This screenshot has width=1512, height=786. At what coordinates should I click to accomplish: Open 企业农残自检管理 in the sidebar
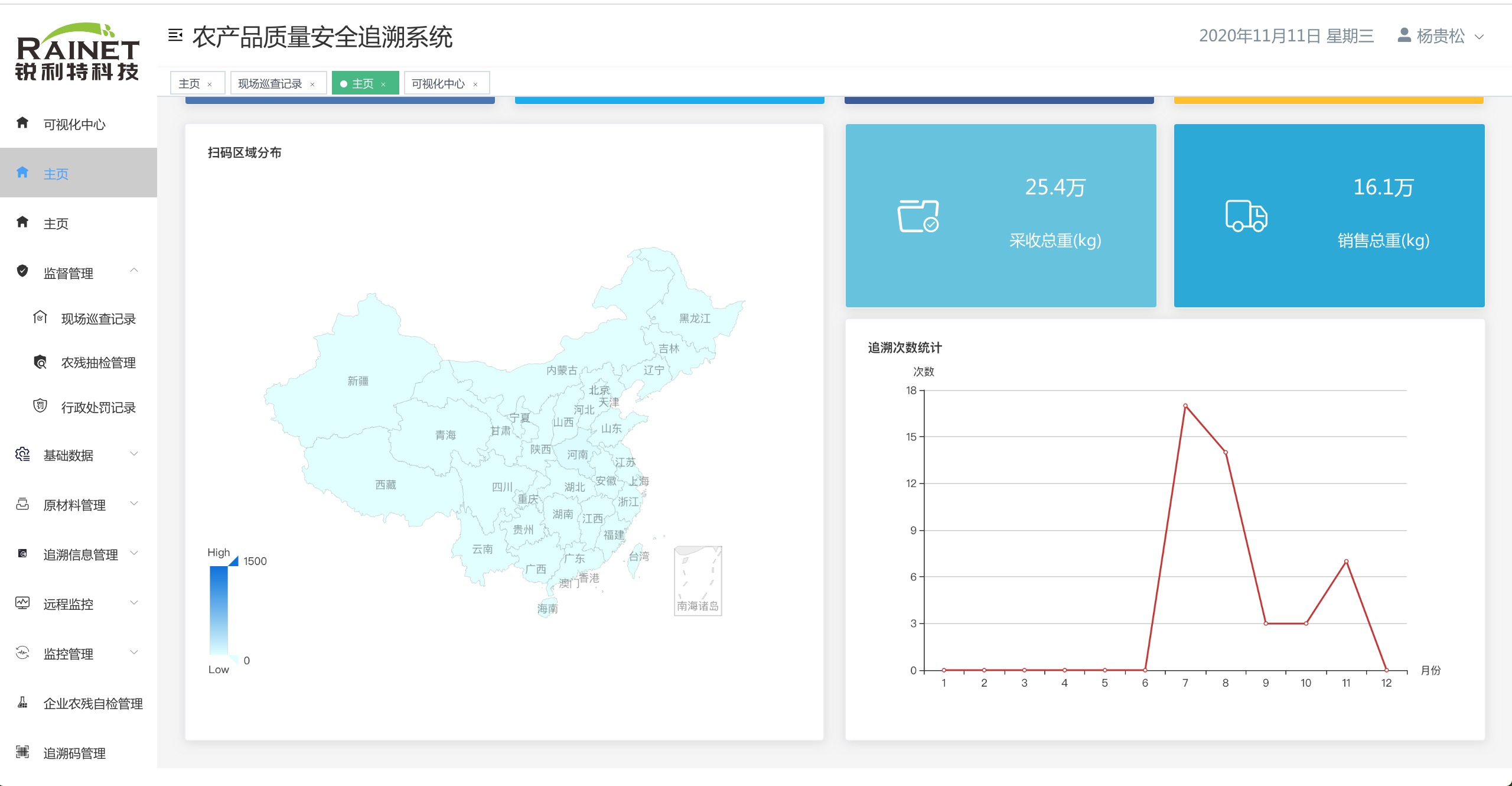[79, 703]
